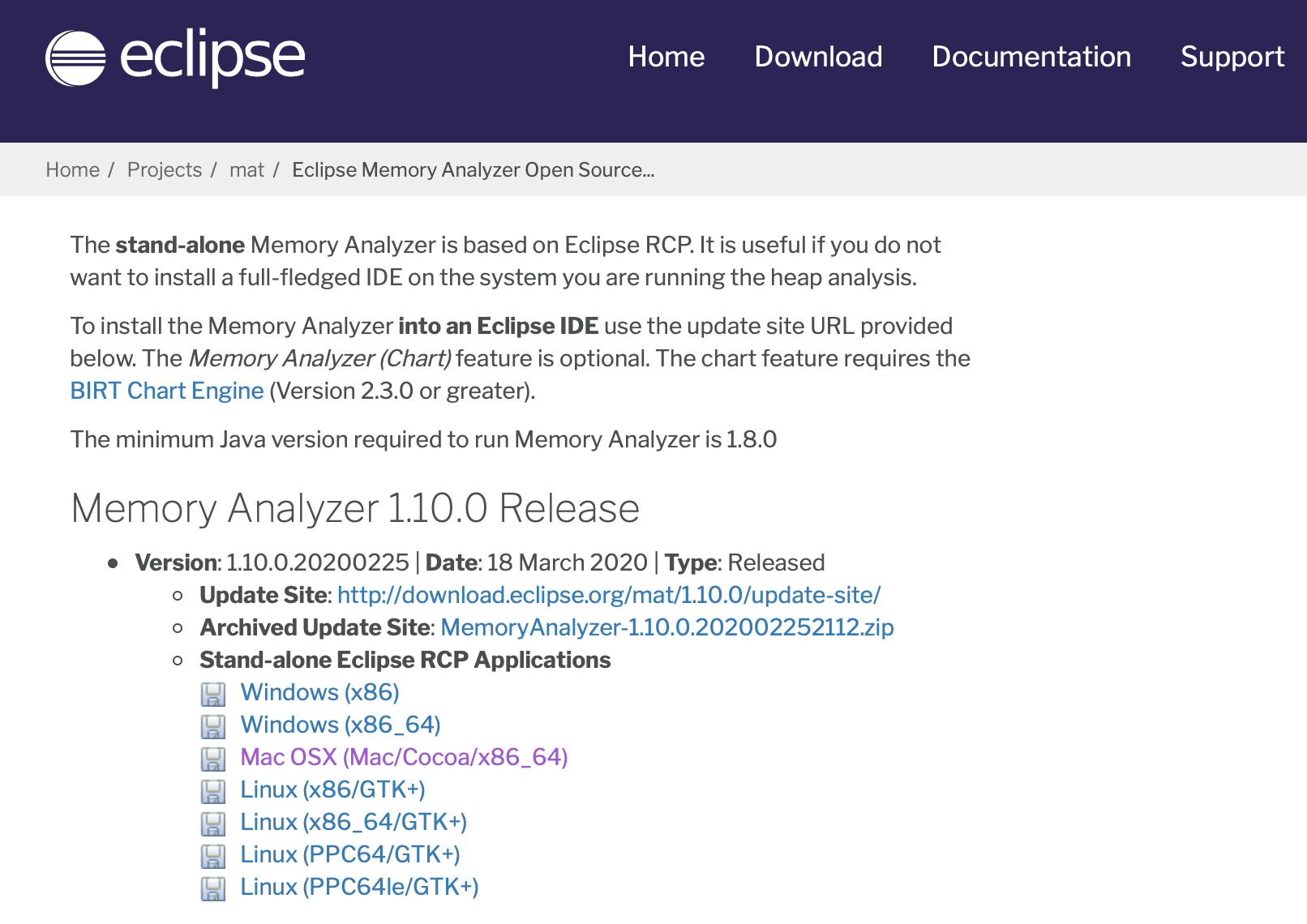Click the disk icon beside Windows (x86_64)
The height and width of the screenshot is (924, 1307).
click(x=213, y=726)
